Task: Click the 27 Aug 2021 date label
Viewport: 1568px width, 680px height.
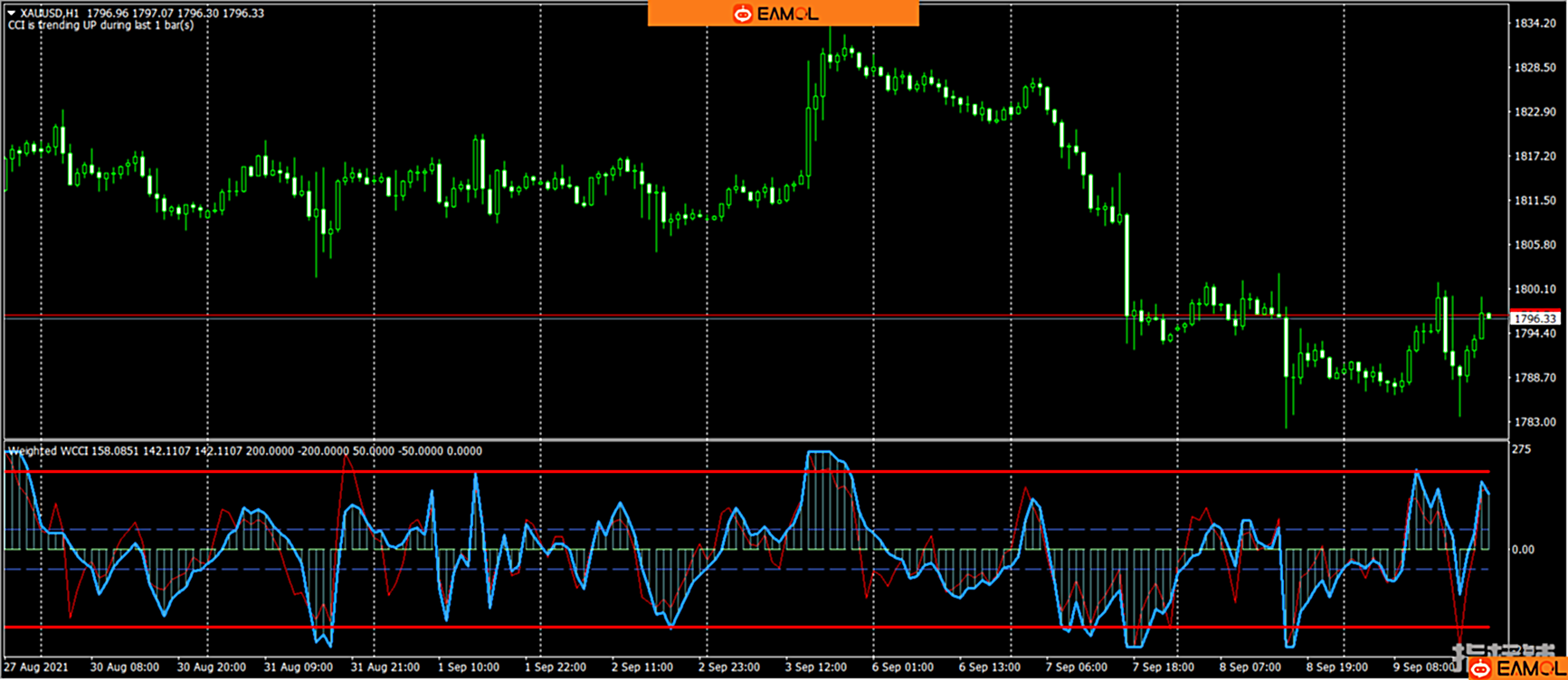Action: [35, 667]
